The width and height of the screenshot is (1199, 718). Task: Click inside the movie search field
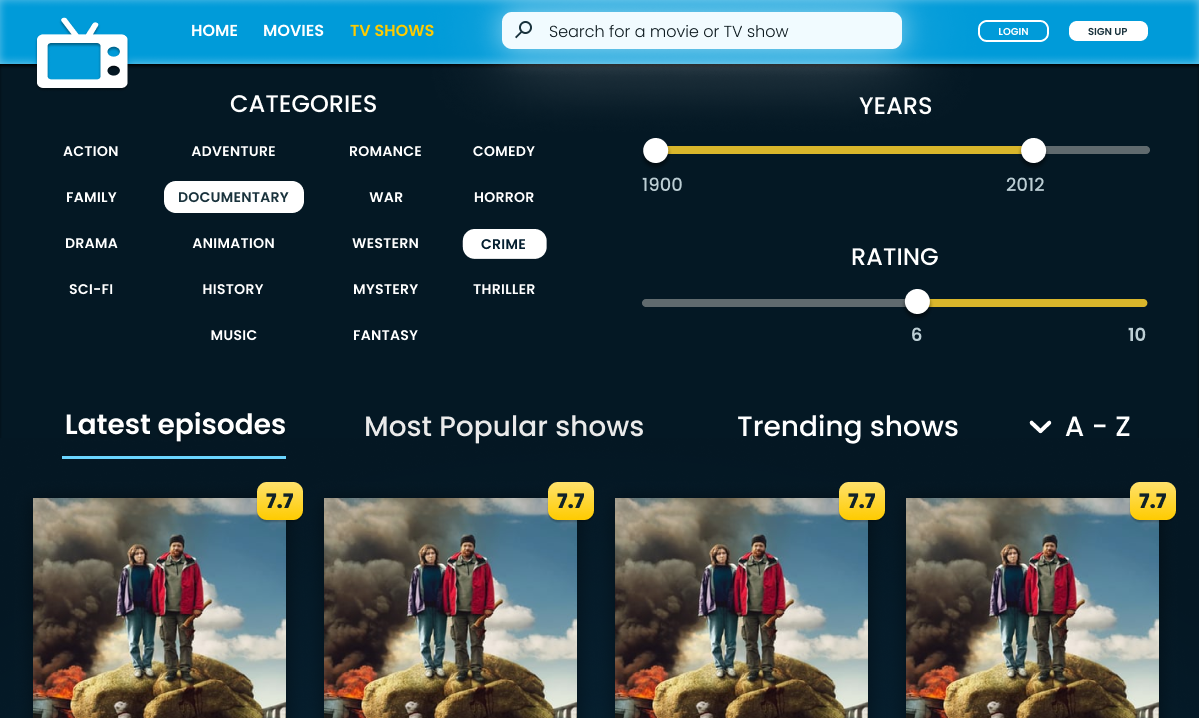700,30
